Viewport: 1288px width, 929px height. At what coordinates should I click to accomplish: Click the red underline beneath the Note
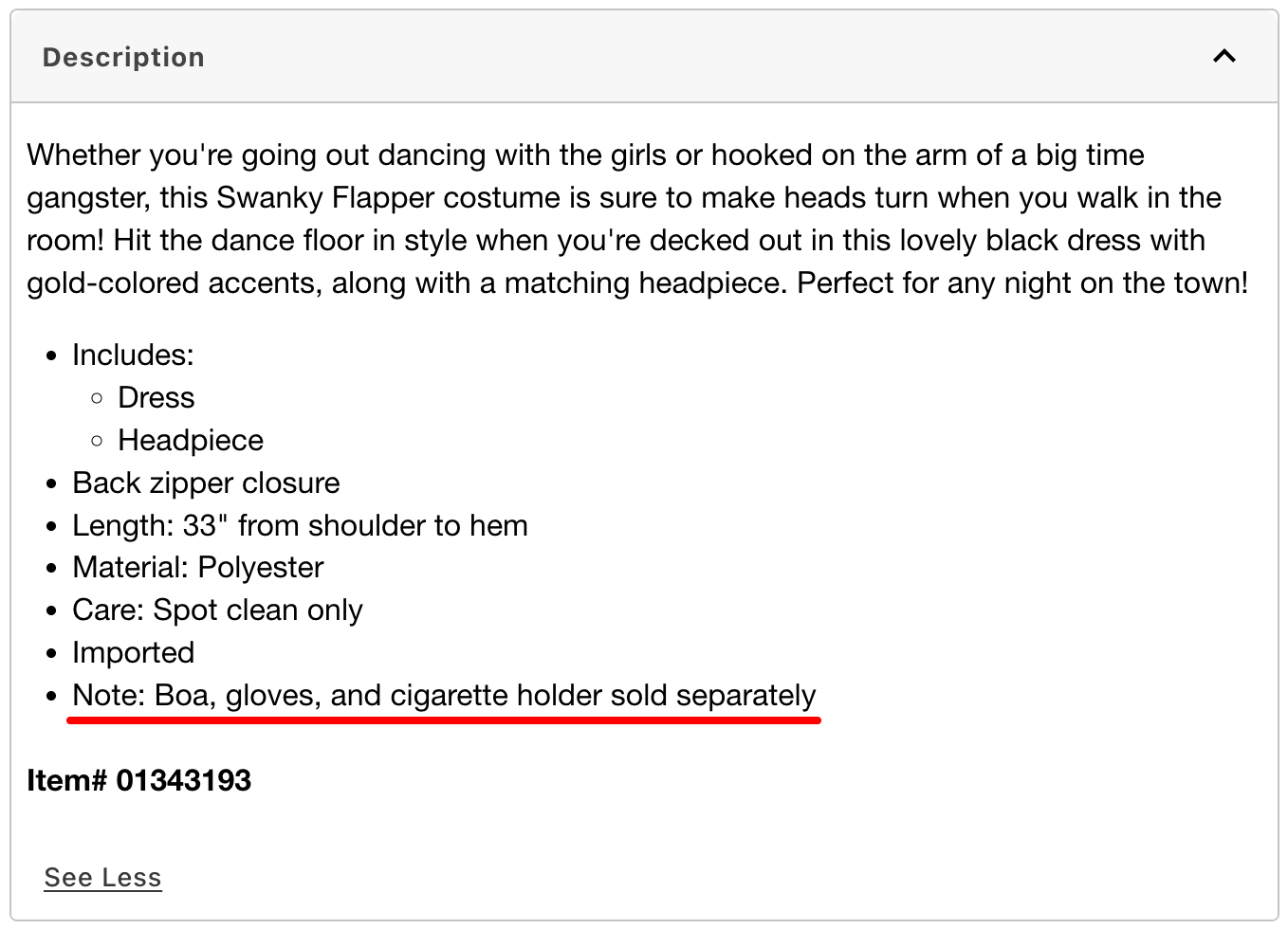click(443, 720)
